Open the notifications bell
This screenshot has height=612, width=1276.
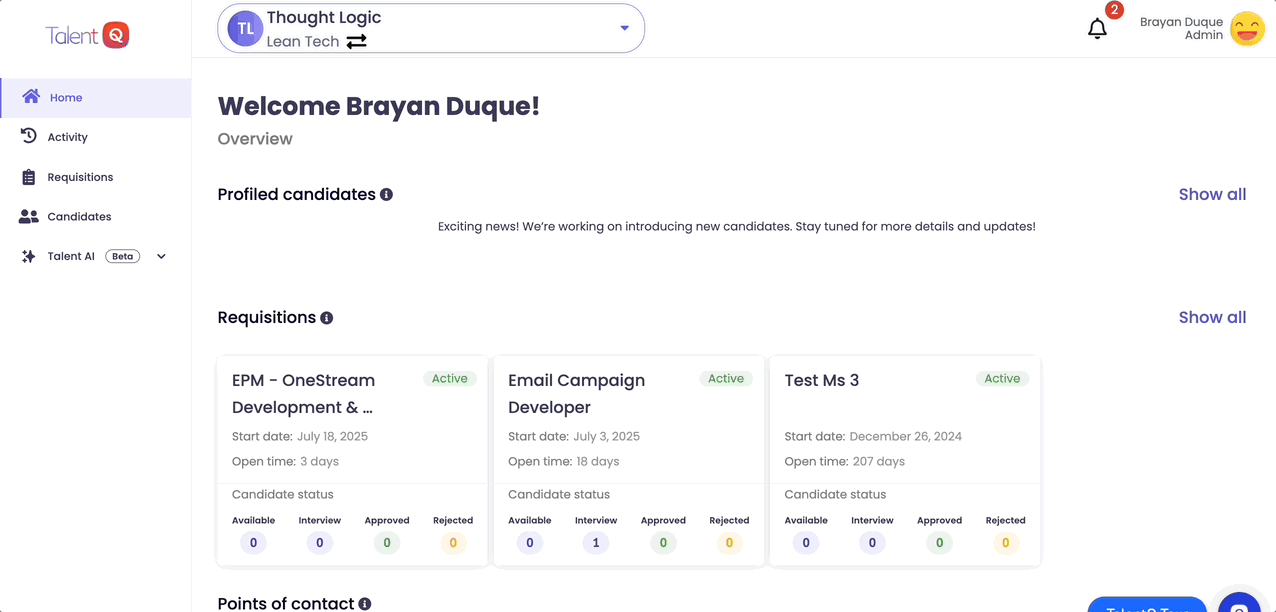click(x=1097, y=29)
